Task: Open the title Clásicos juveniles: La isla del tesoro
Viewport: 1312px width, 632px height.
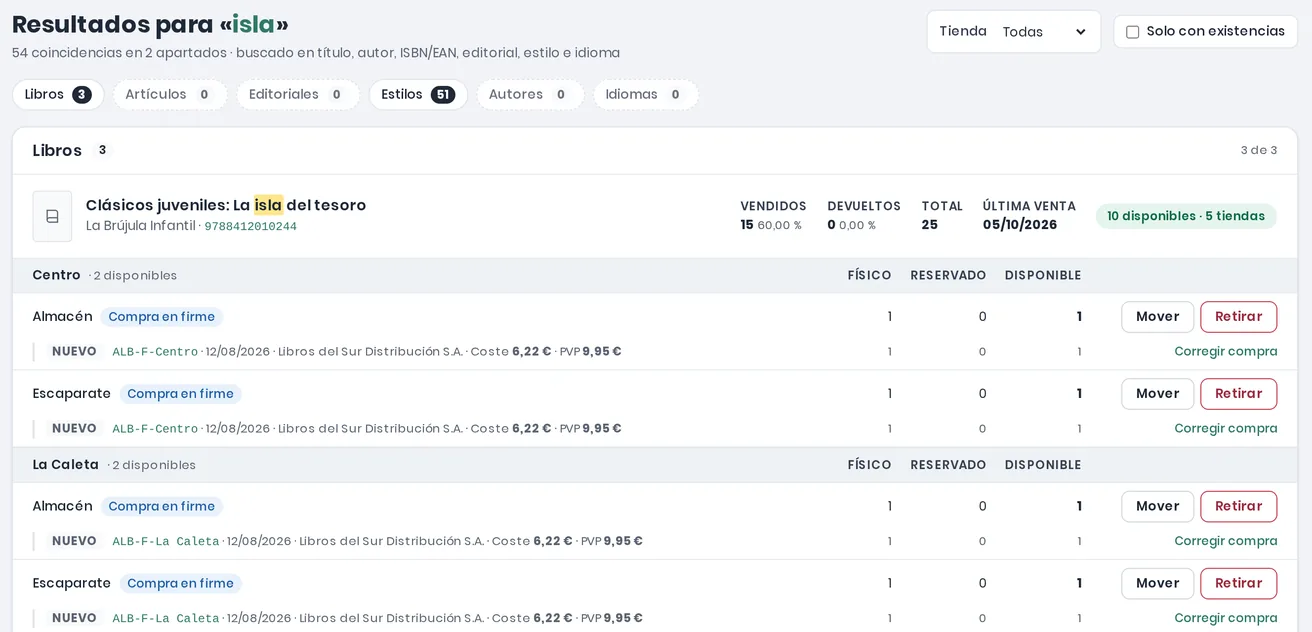Action: click(x=226, y=205)
